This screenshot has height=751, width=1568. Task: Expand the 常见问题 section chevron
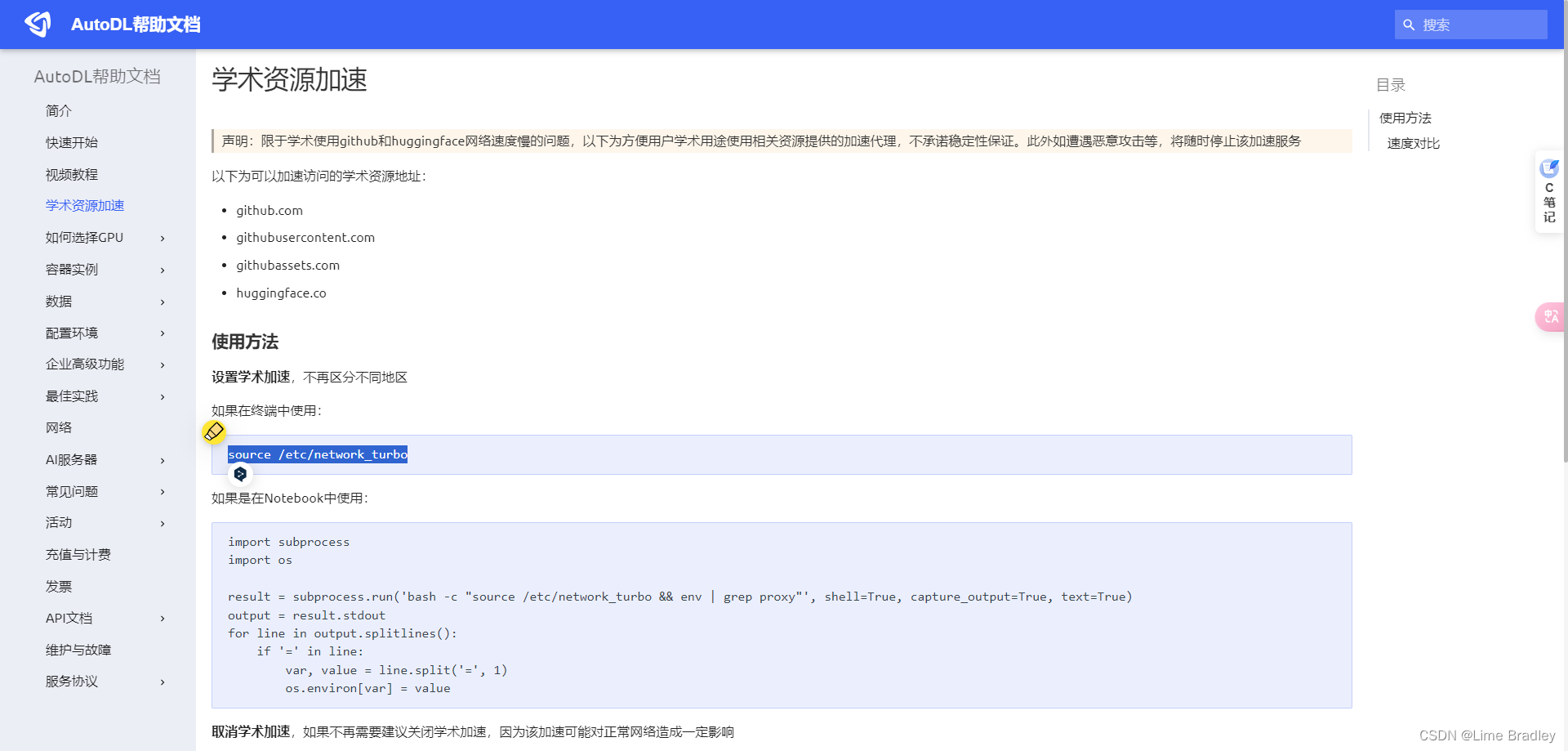163,491
